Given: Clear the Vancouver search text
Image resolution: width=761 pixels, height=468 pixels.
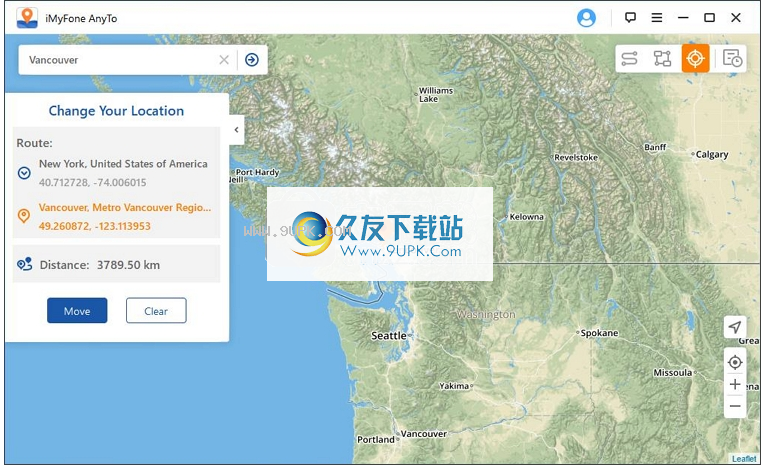Looking at the screenshot, I should click(x=224, y=60).
